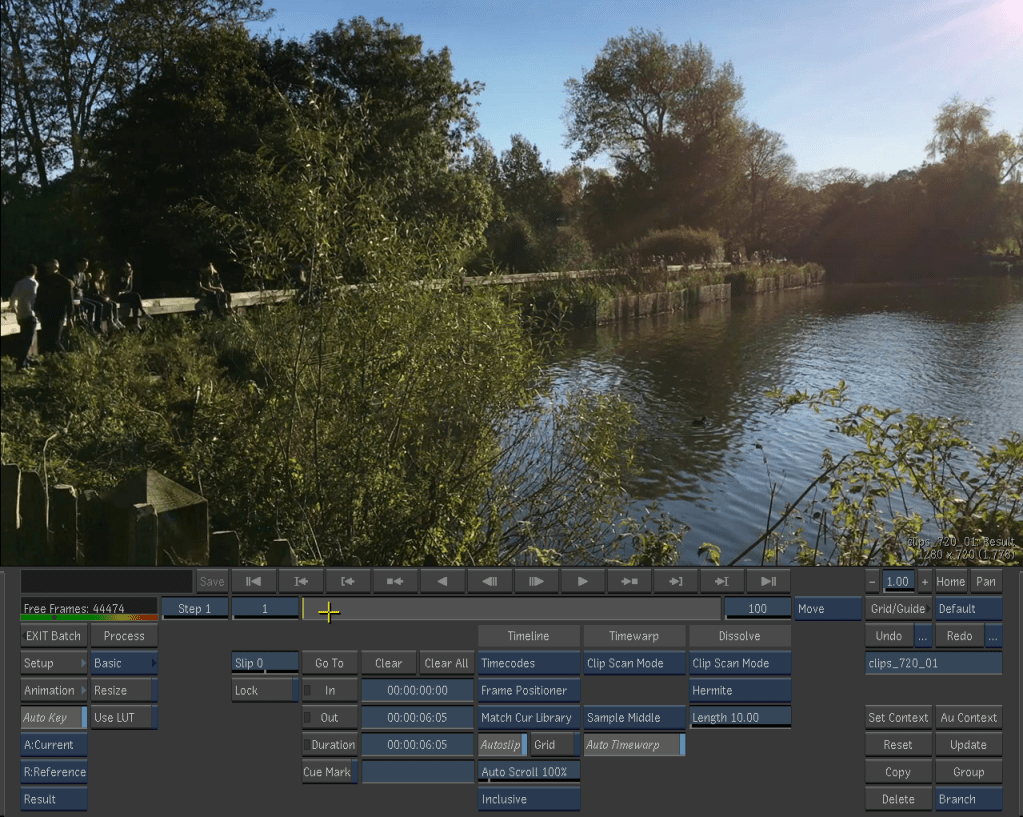Step back one frame
Viewport: 1023px width, 817px height.
tap(488, 581)
